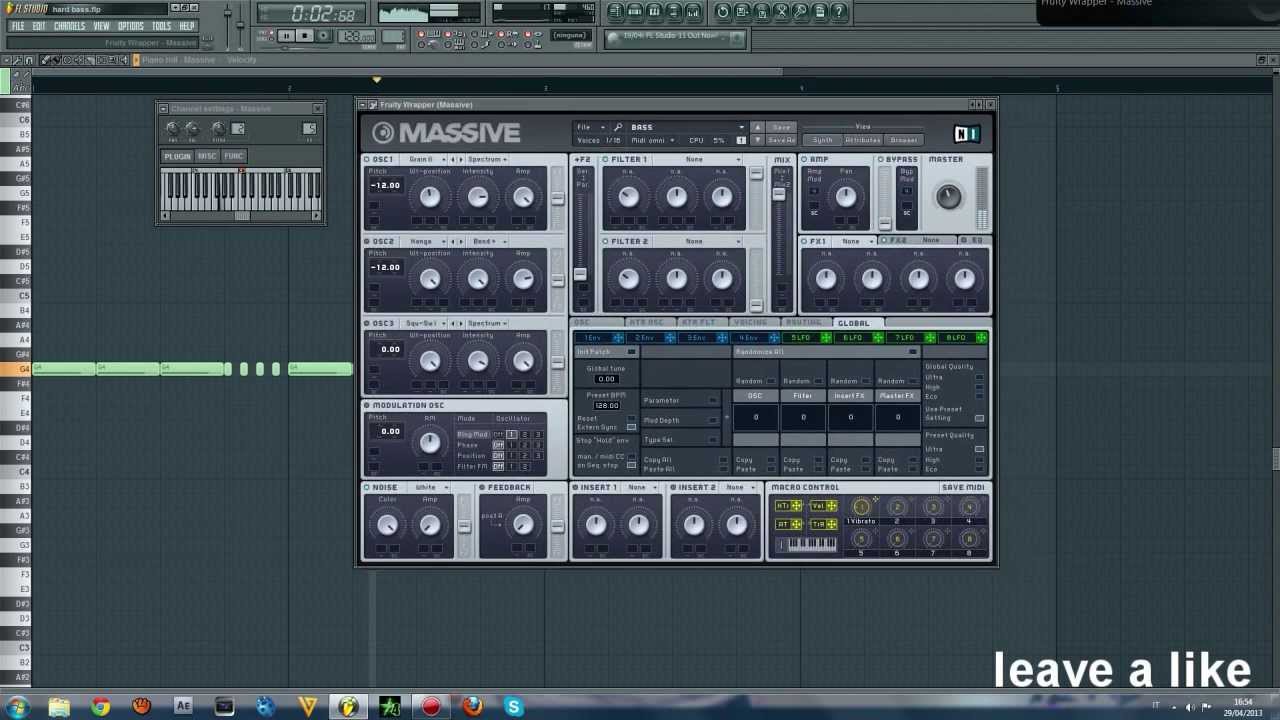Click the macro control knob 2
Screen dimensions: 1280x720
pyautogui.click(x=897, y=508)
